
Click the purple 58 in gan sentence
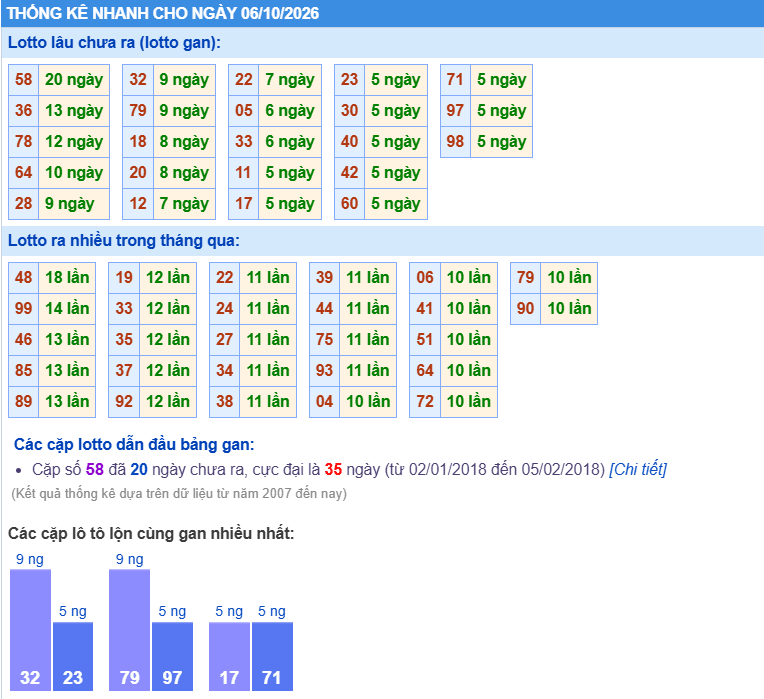pyautogui.click(x=95, y=469)
